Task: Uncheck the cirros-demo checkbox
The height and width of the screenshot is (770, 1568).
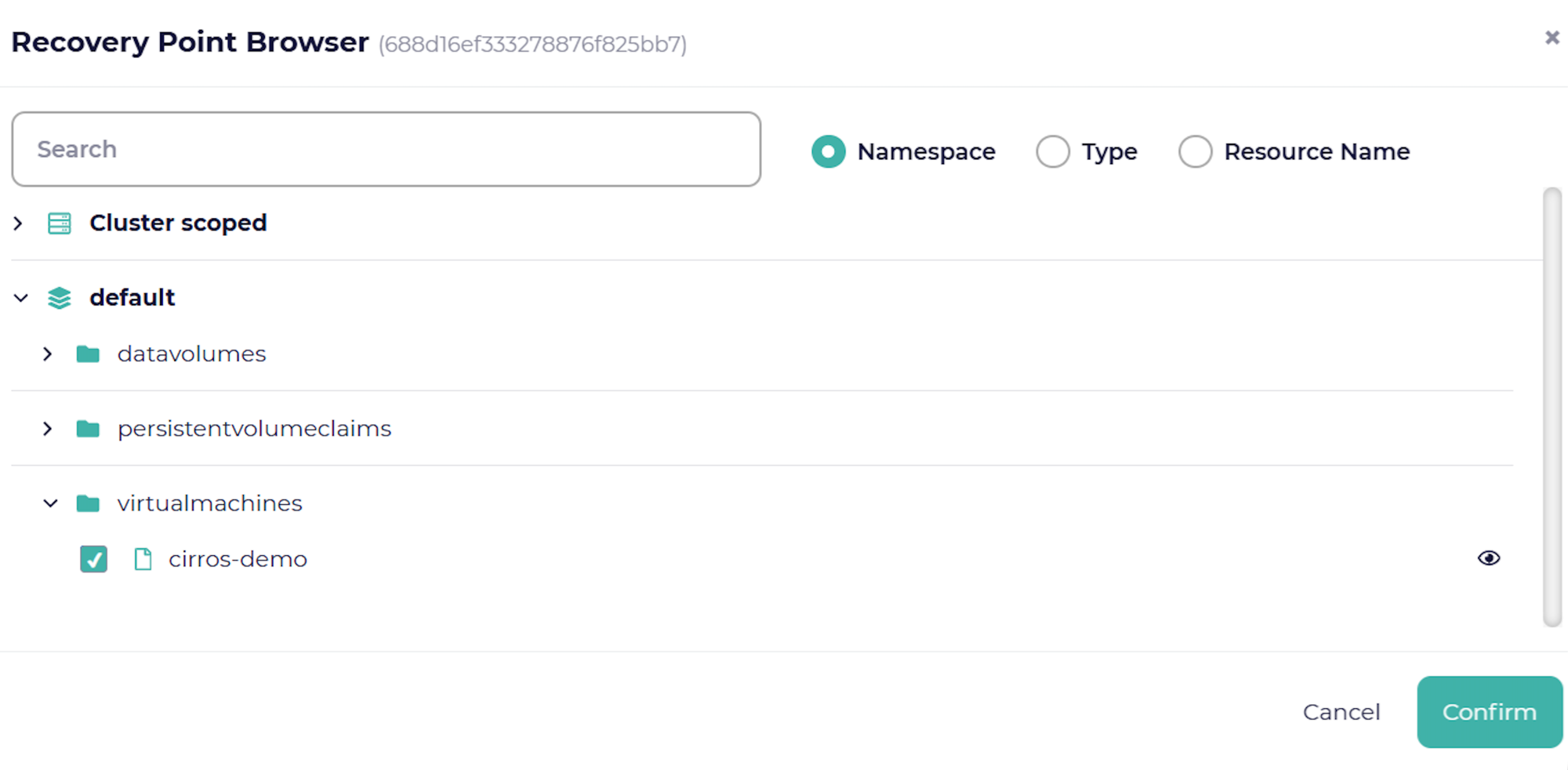Action: coord(94,559)
